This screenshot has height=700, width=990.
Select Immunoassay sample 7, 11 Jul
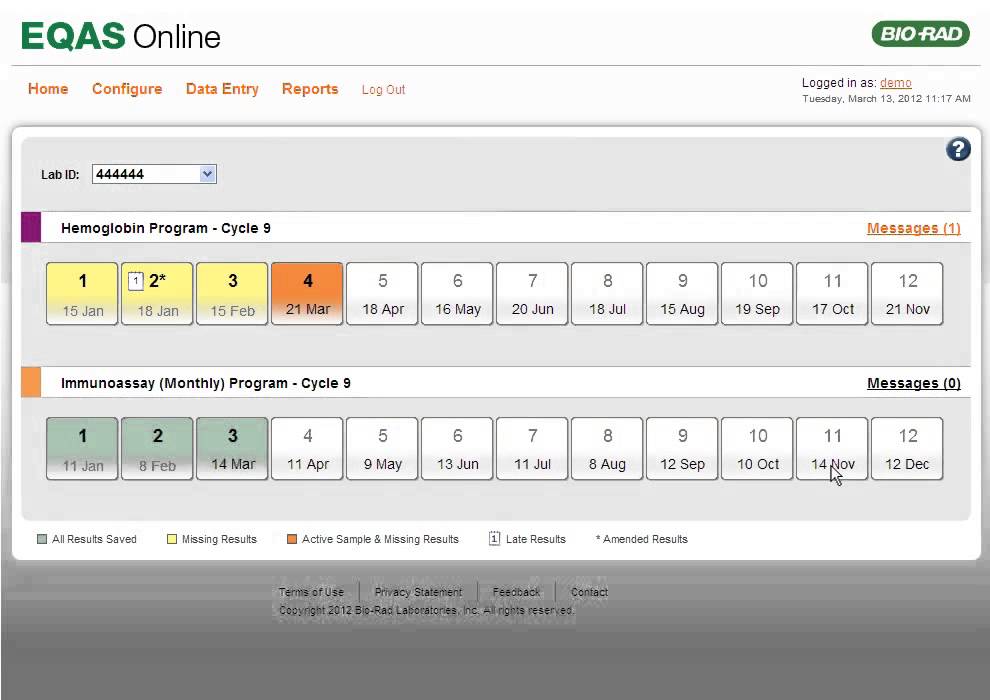coord(532,449)
